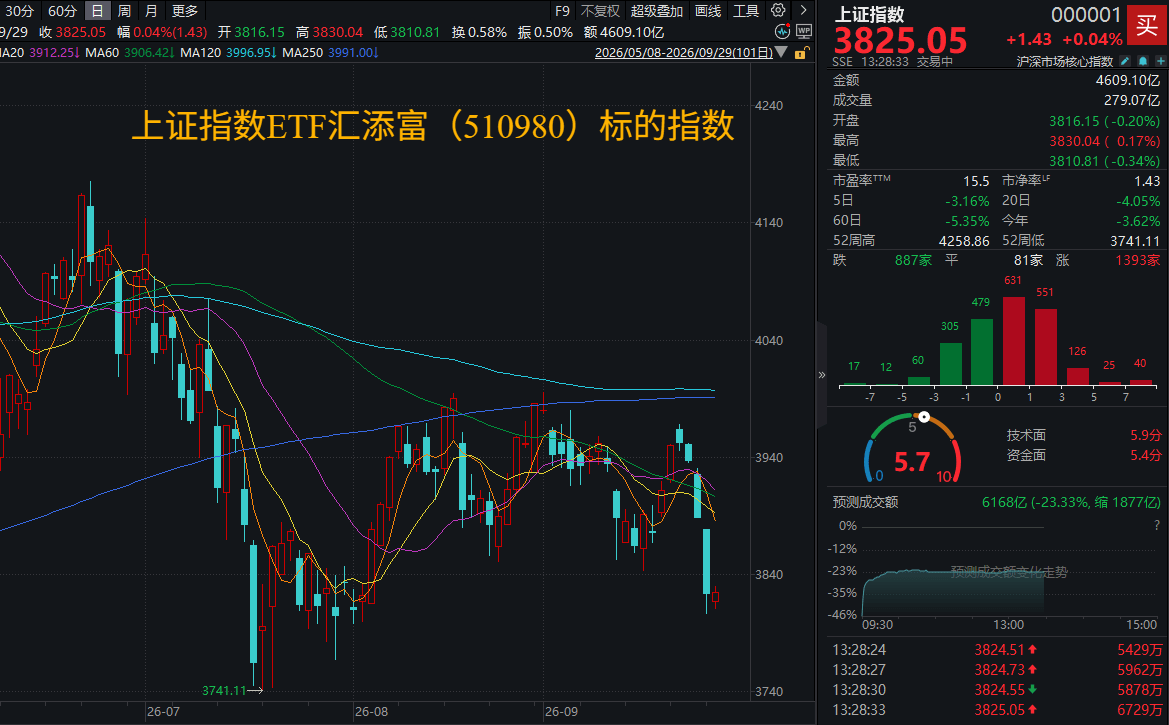Viewport: 1169px width, 725px height.
Task: Click the 成交量 value 279.07亿
Action: (1132, 100)
